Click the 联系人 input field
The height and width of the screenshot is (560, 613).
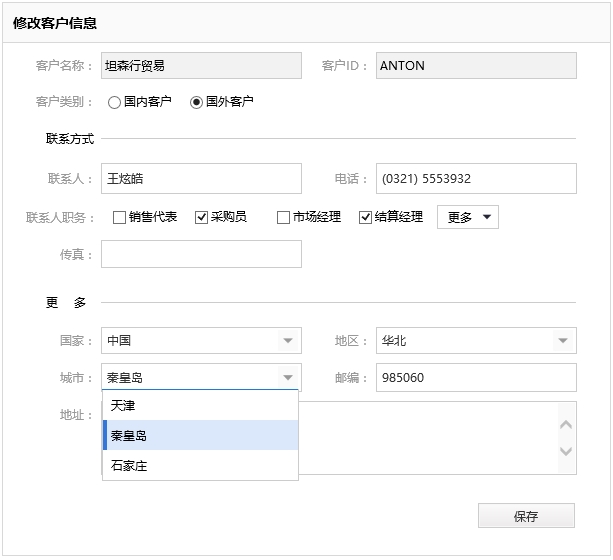[201, 179]
